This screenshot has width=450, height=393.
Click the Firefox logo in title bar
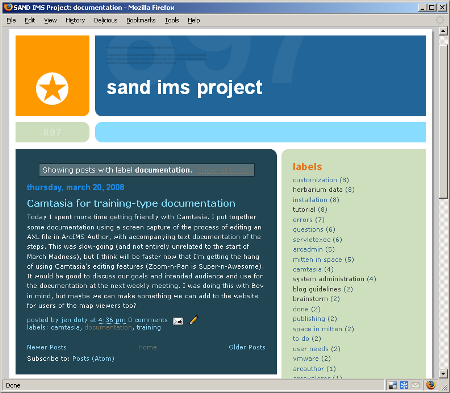8,7
